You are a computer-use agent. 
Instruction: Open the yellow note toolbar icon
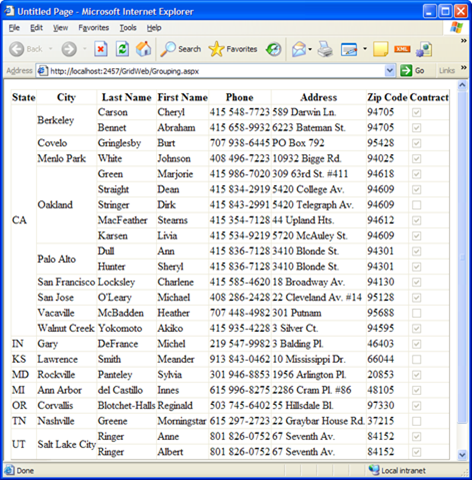[x=381, y=49]
